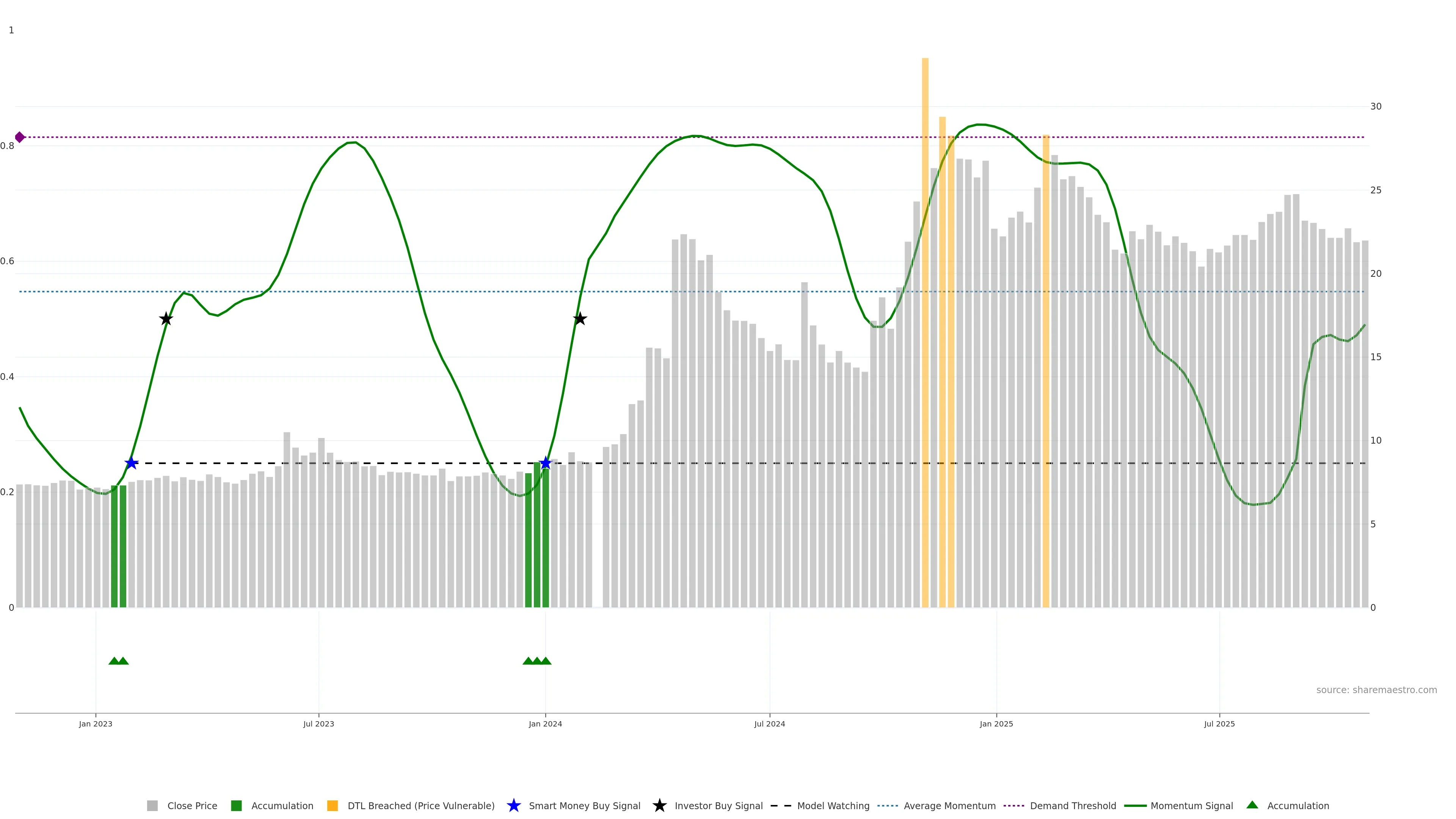Click the blue star near Jan 2023
The width and height of the screenshot is (1456, 819).
pyautogui.click(x=131, y=463)
